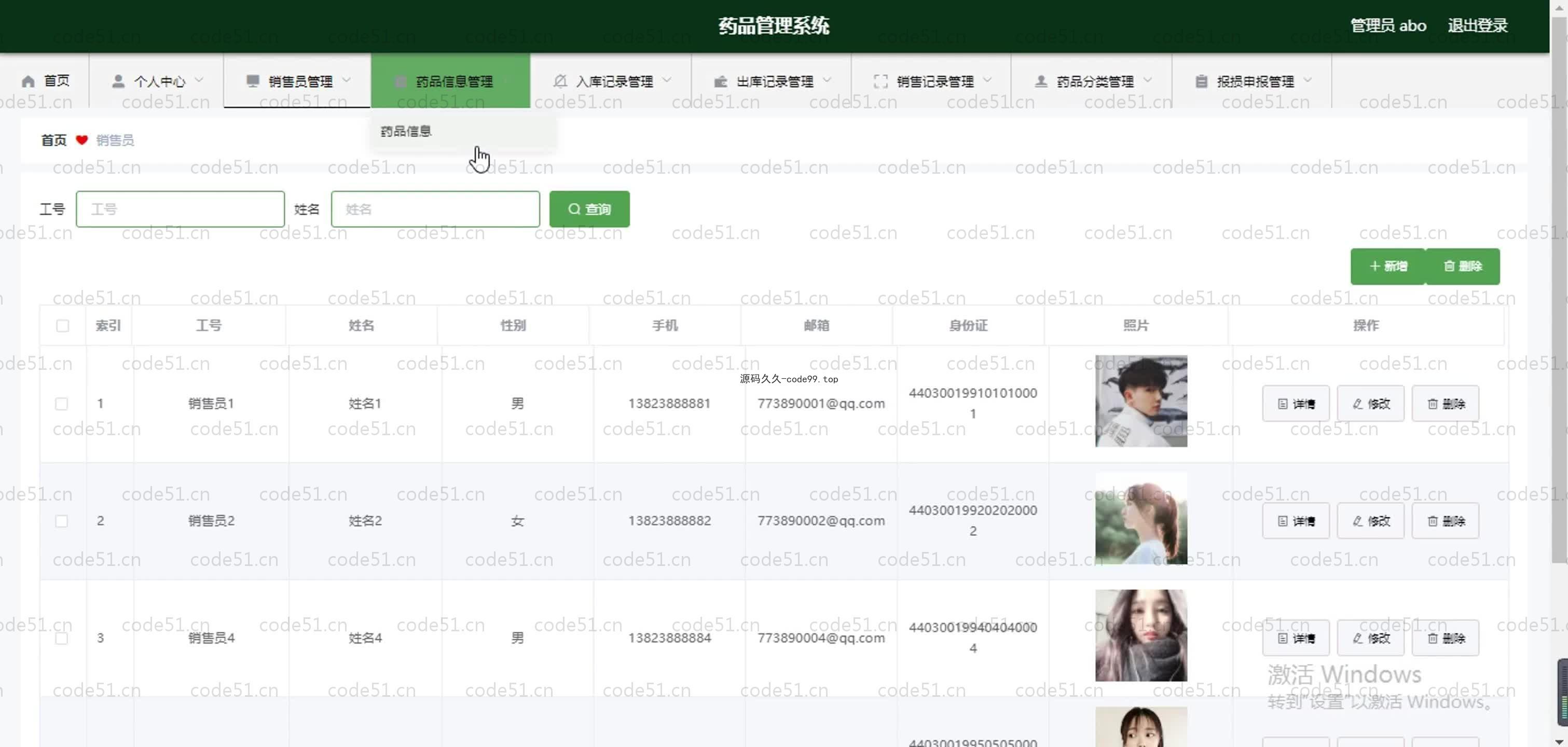Click the person icon in 个人中心
Screen dimensions: 1568x747
[118, 81]
